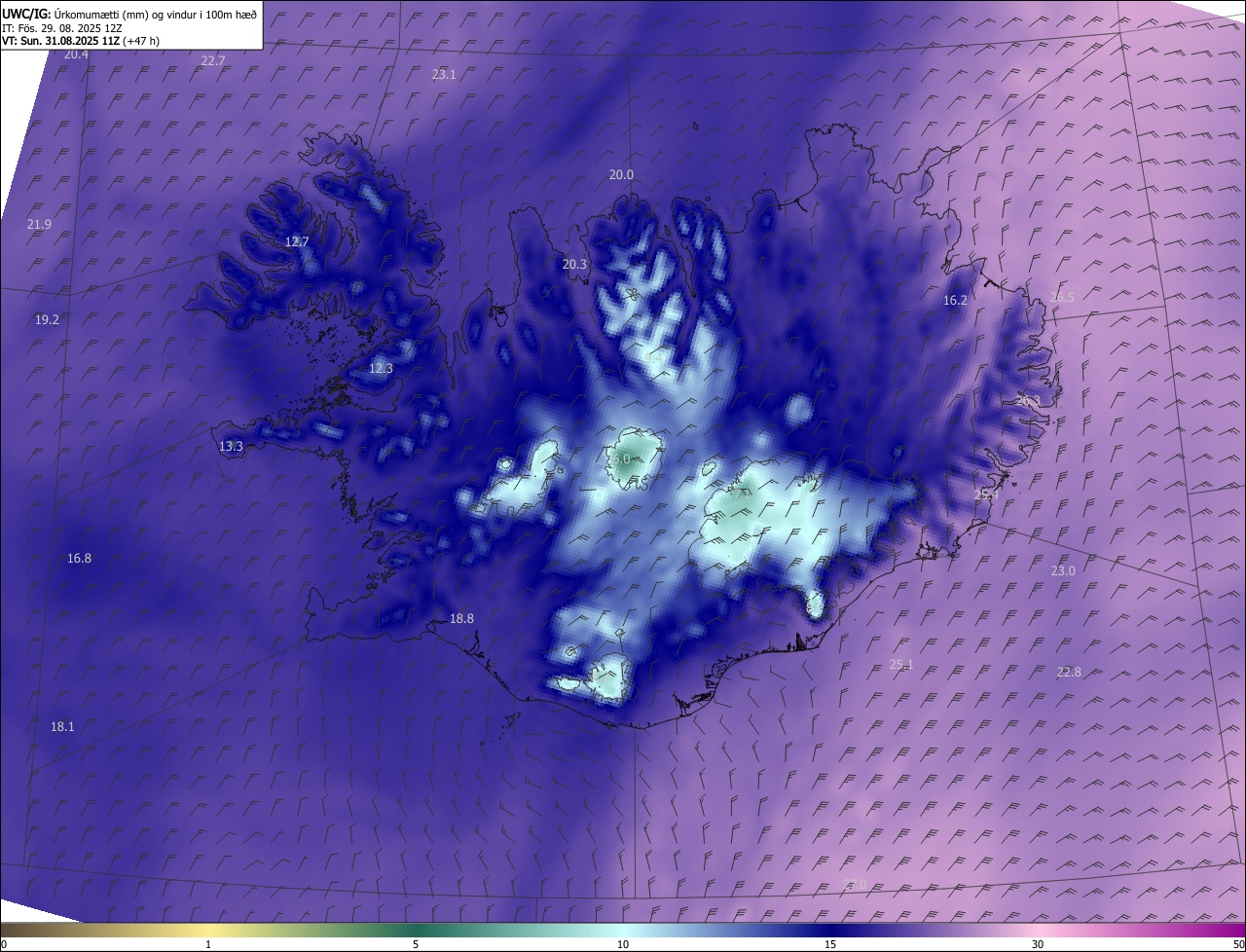Click the 12.7 value over the Westfjords
The width and height of the screenshot is (1246, 952).
pos(297,241)
